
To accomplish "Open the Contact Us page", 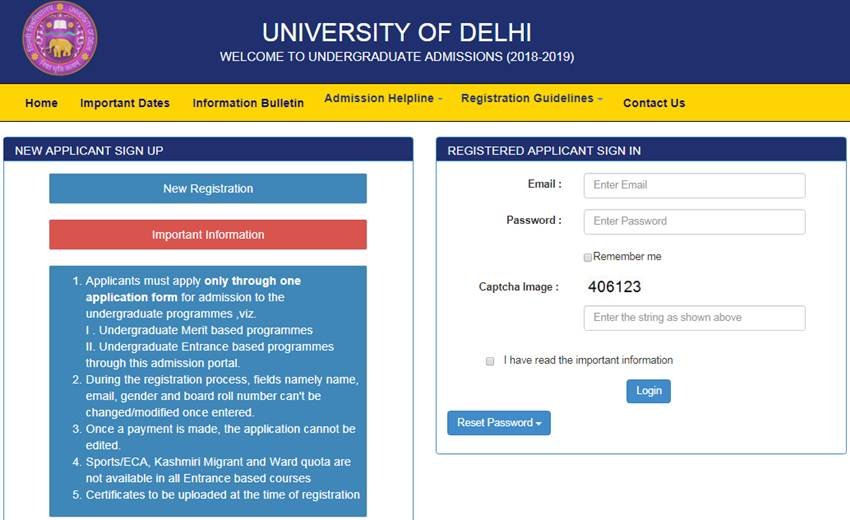I will tap(654, 103).
